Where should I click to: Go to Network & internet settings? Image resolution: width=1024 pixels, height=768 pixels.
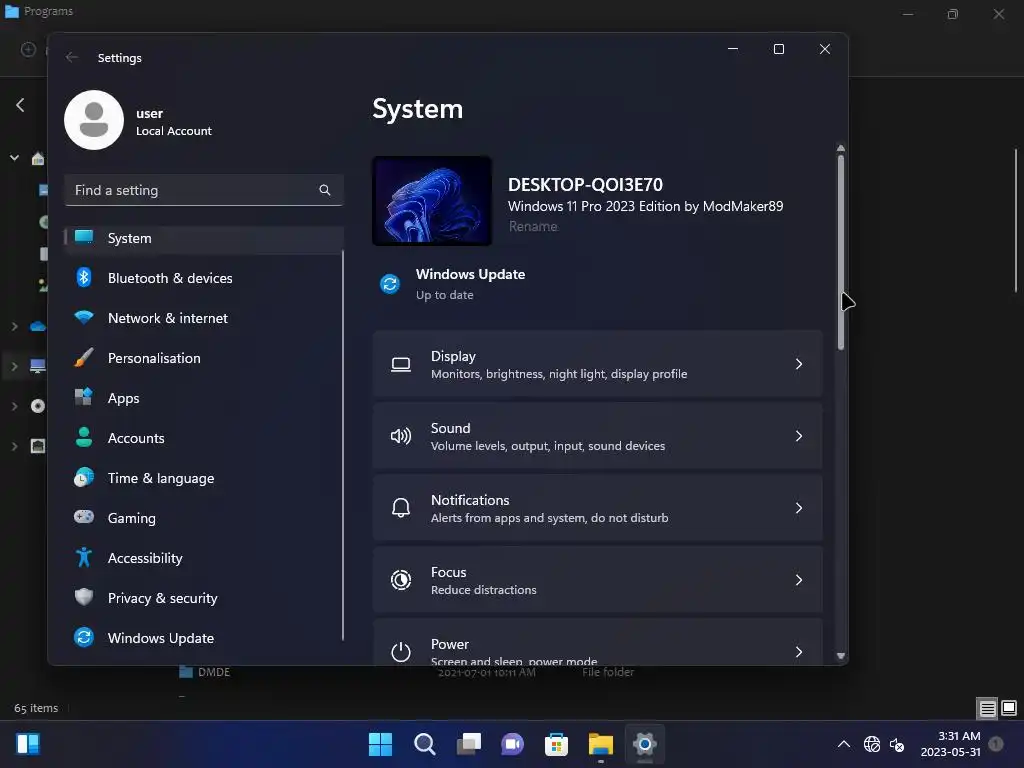click(204, 318)
